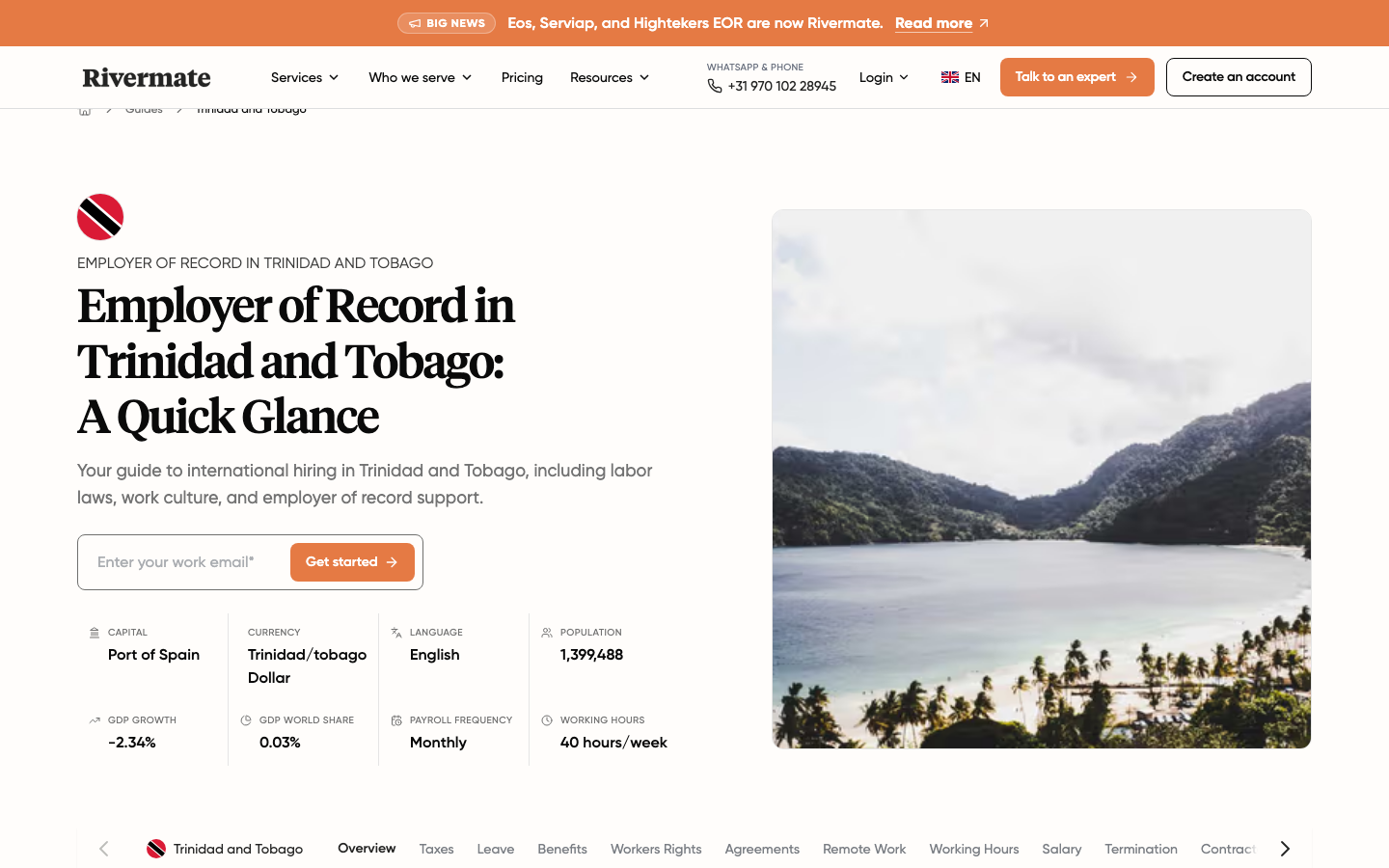Click the UK flag language icon
The height and width of the screenshot is (868, 1389).
[950, 77]
